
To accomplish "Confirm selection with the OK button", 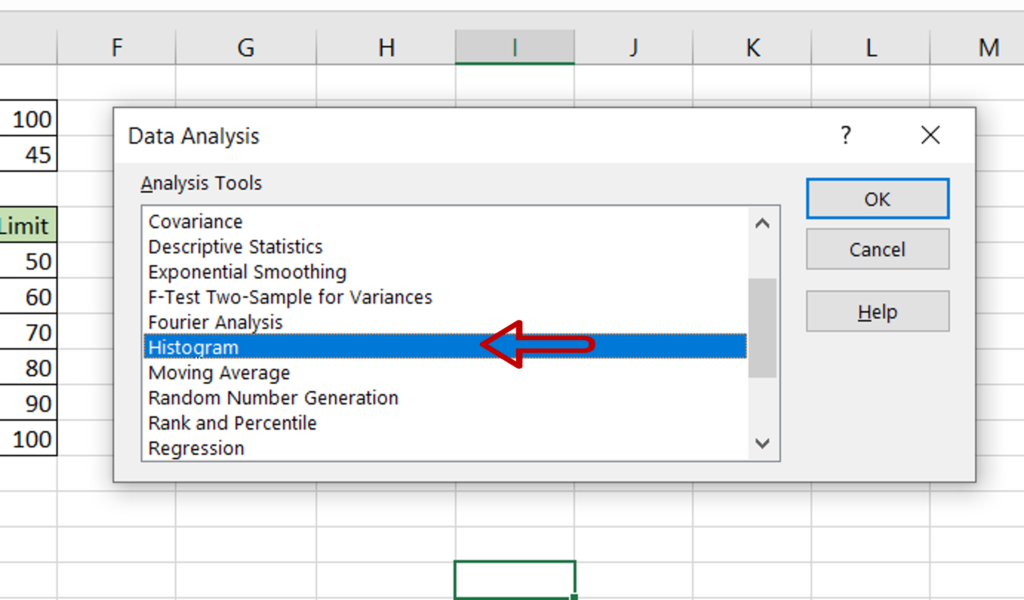I will (877, 198).
